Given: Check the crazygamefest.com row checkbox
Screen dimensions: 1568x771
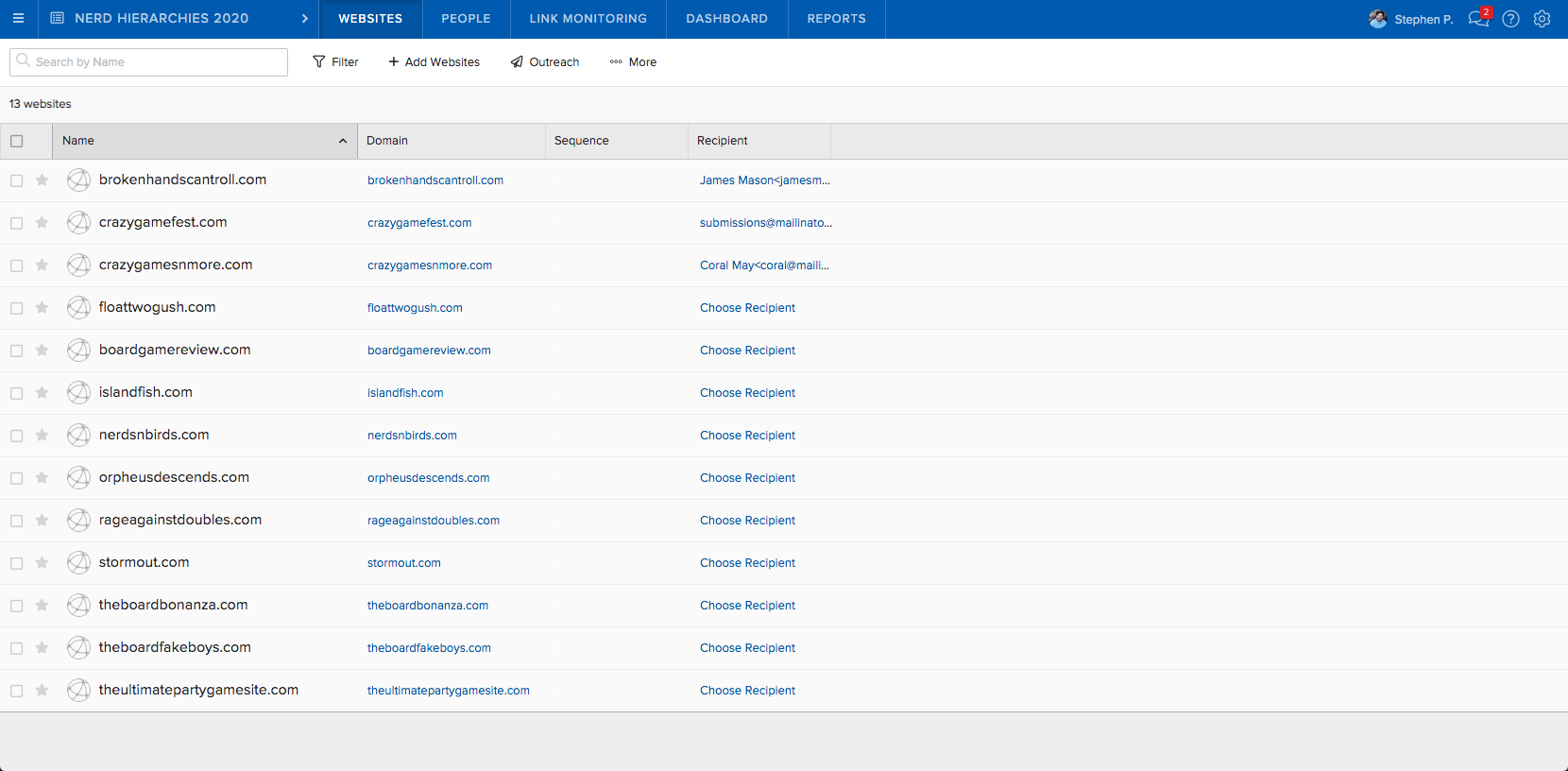Looking at the screenshot, I should [17, 223].
